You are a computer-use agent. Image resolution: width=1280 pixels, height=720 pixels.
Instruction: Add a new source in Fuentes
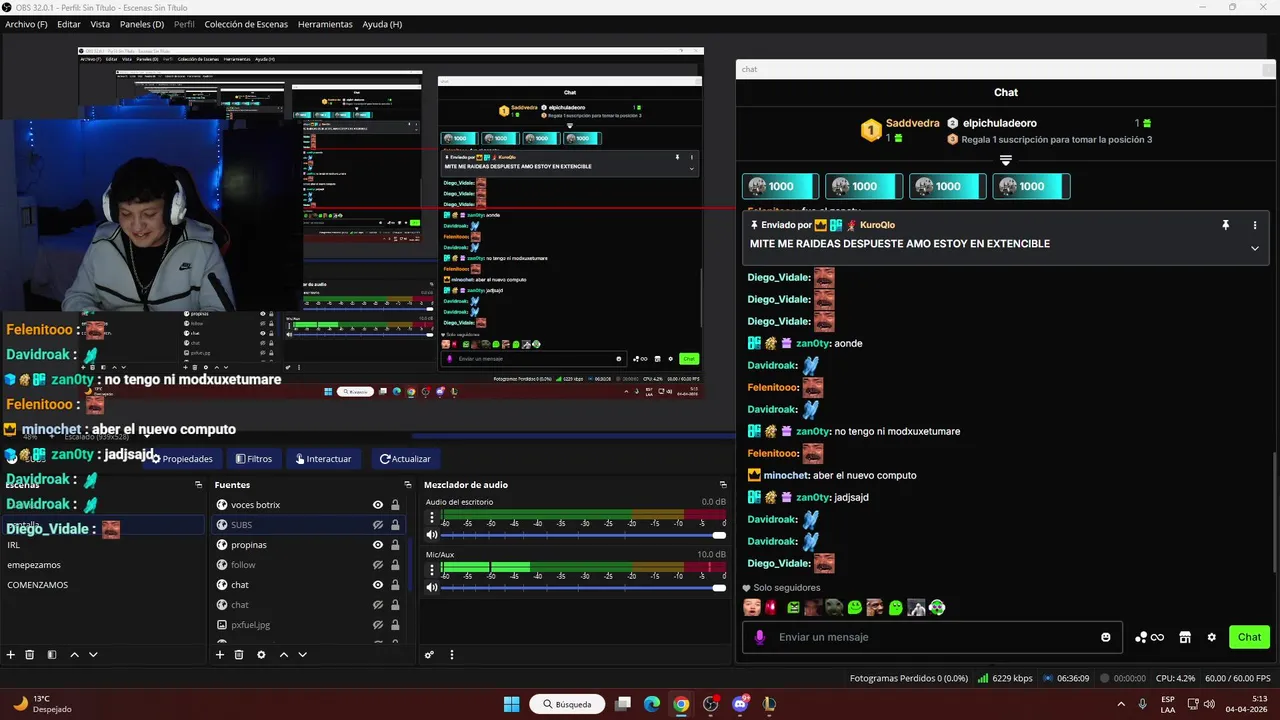tap(220, 655)
